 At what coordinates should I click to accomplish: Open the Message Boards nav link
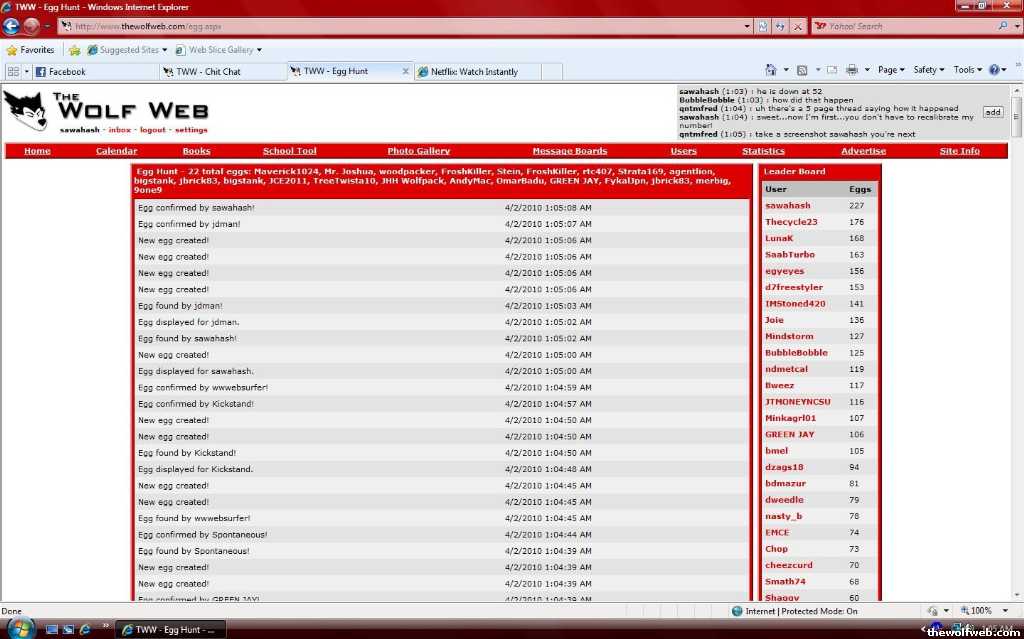pos(569,151)
